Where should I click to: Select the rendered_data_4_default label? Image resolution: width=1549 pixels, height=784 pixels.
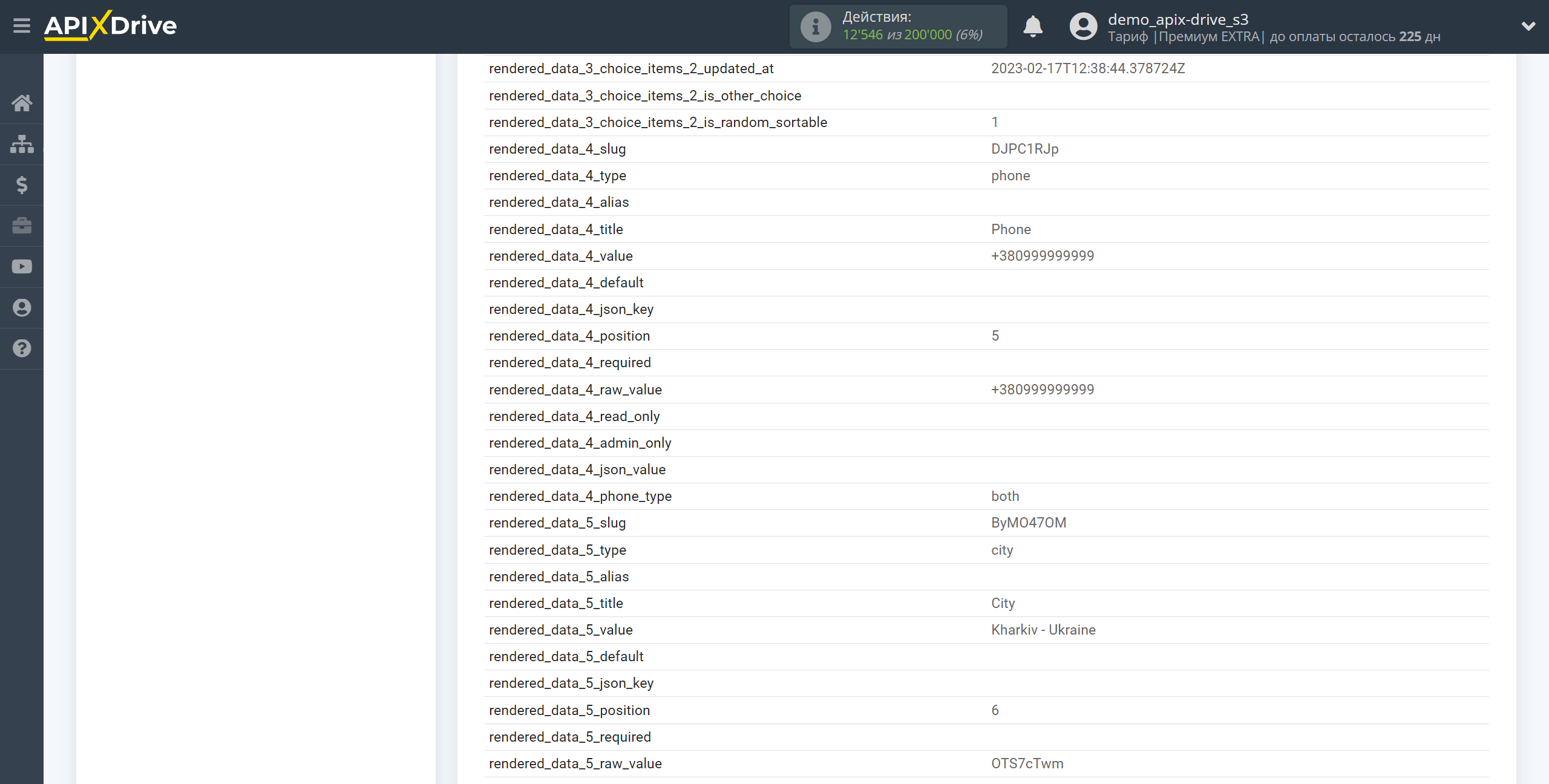coord(566,283)
